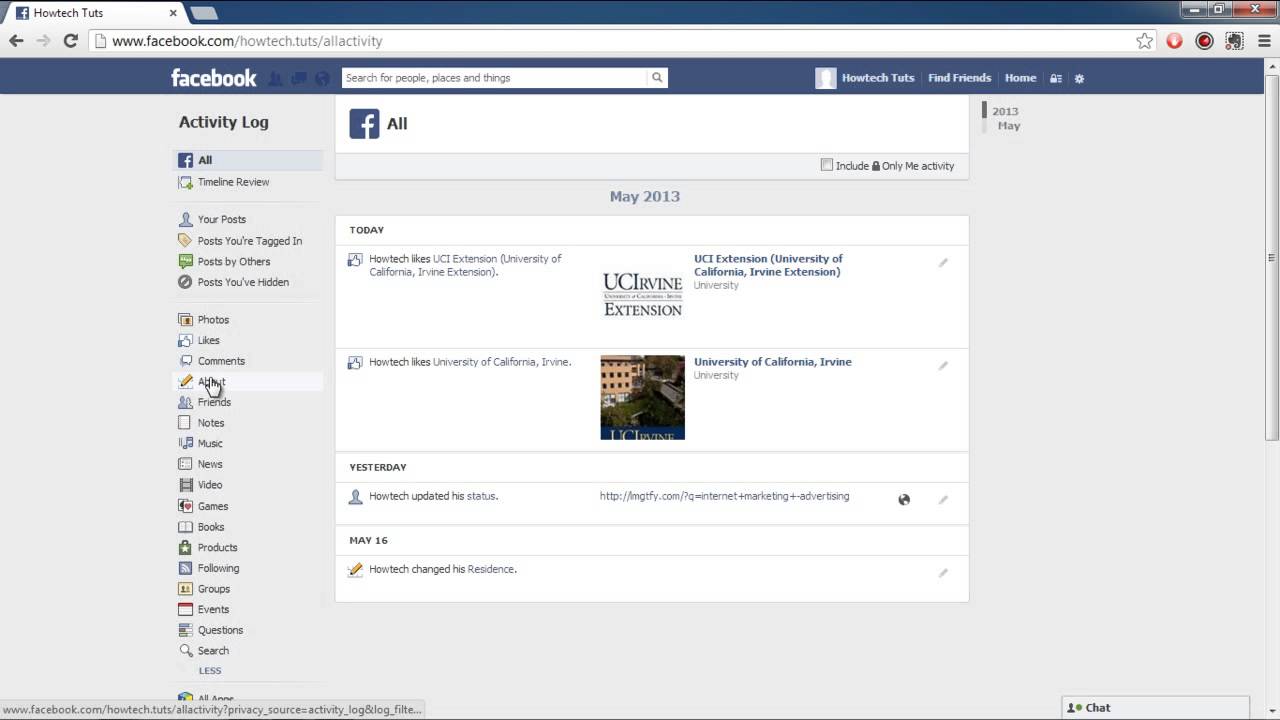Reload the page
This screenshot has height=720, width=1280.
(70, 41)
